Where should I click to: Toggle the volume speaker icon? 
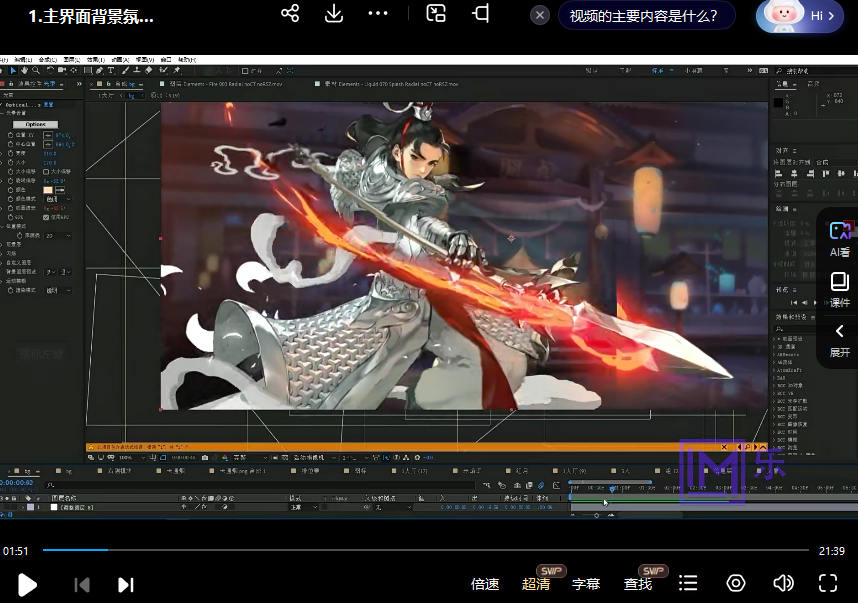(783, 583)
